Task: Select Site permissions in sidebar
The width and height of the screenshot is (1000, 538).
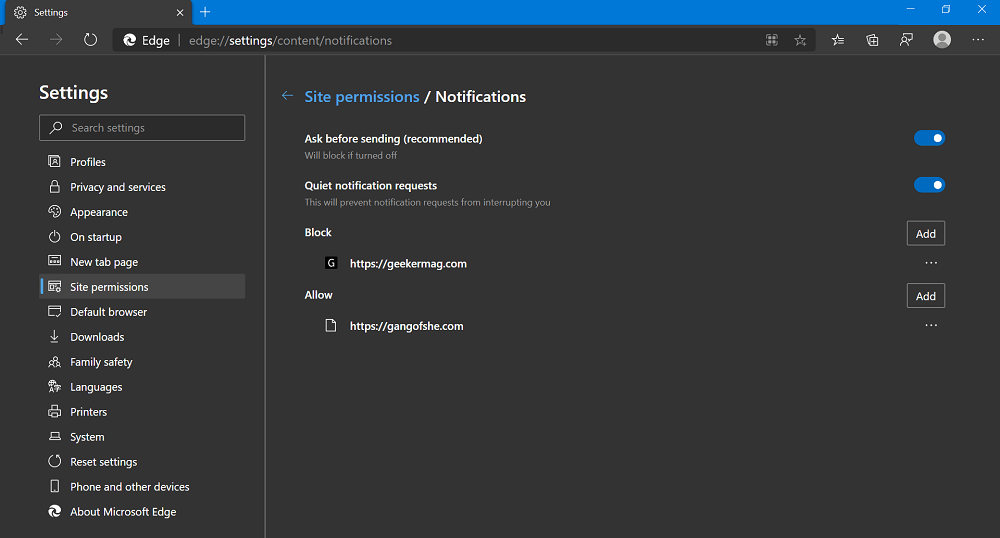Action: click(x=142, y=286)
